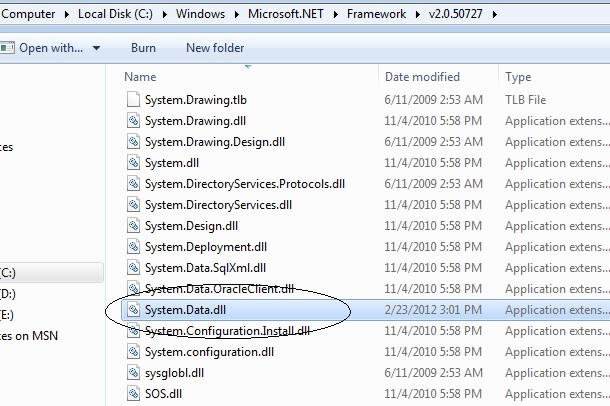Click the Type column header

518,77
